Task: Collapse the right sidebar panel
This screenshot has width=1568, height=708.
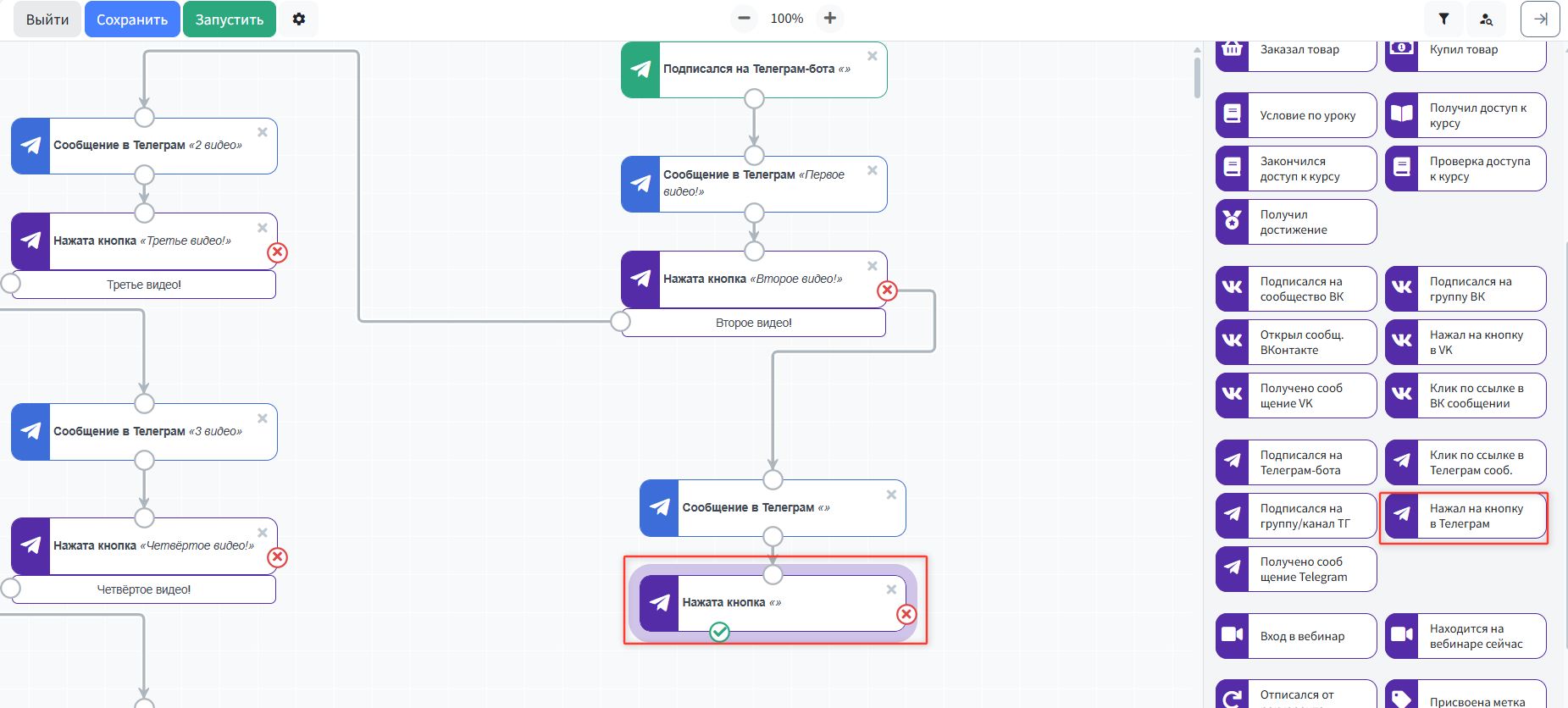Action: (x=1539, y=19)
